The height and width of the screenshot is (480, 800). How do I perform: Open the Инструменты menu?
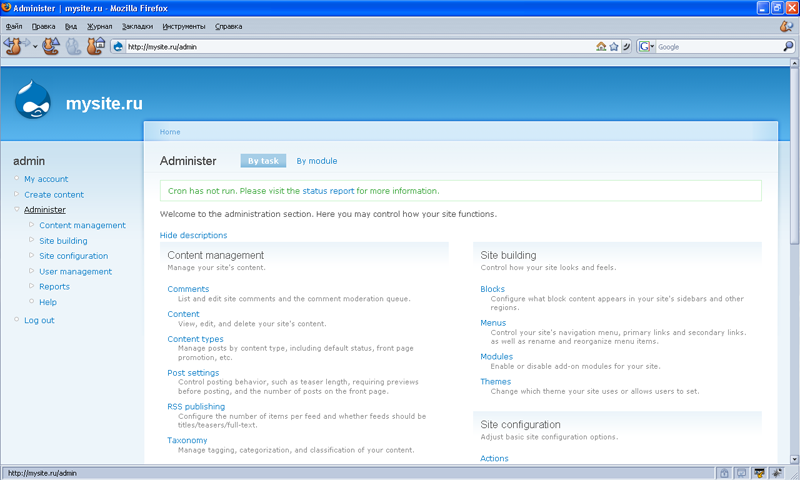click(184, 26)
